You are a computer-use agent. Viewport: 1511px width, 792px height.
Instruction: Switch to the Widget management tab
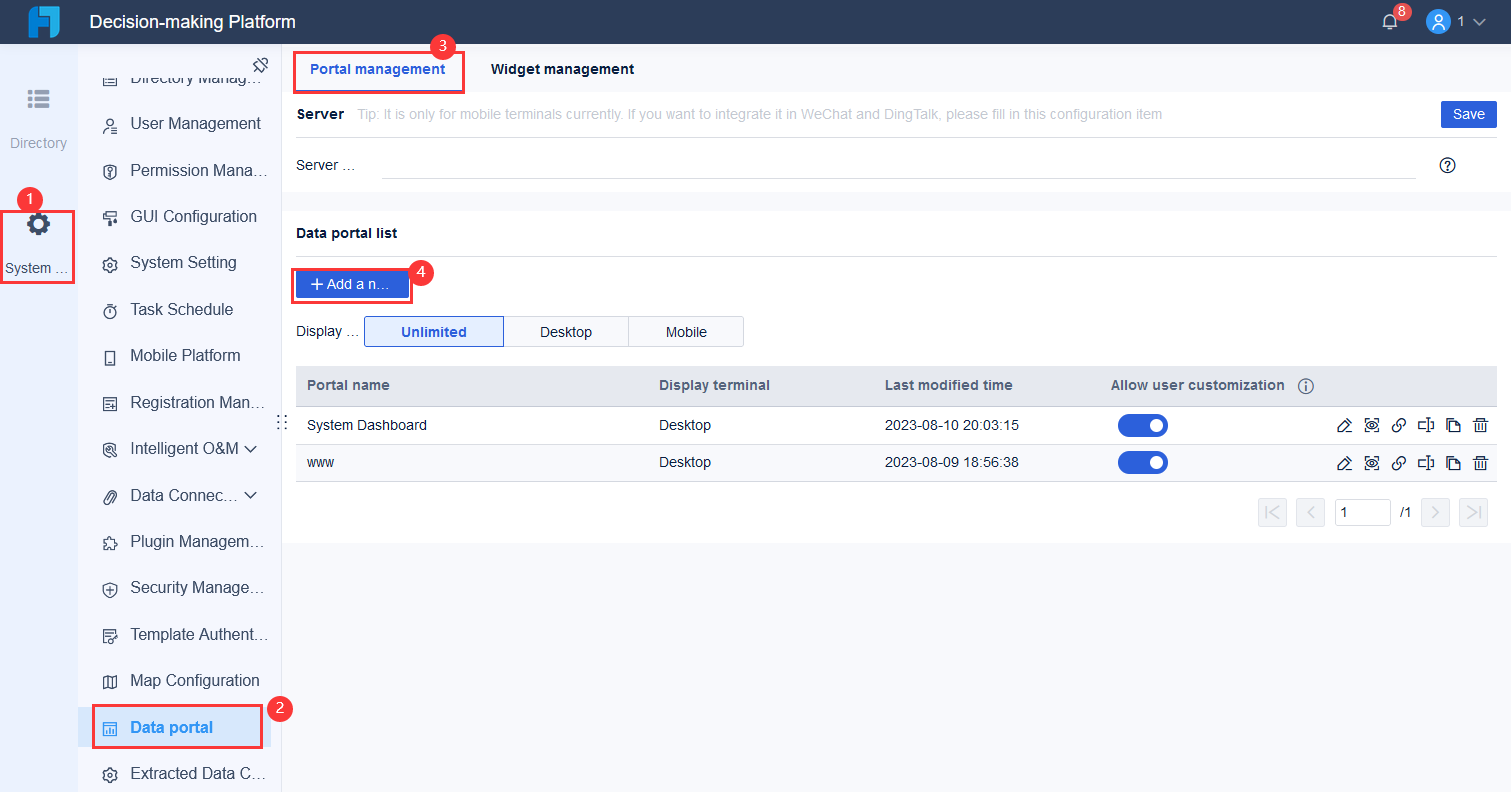pos(562,68)
